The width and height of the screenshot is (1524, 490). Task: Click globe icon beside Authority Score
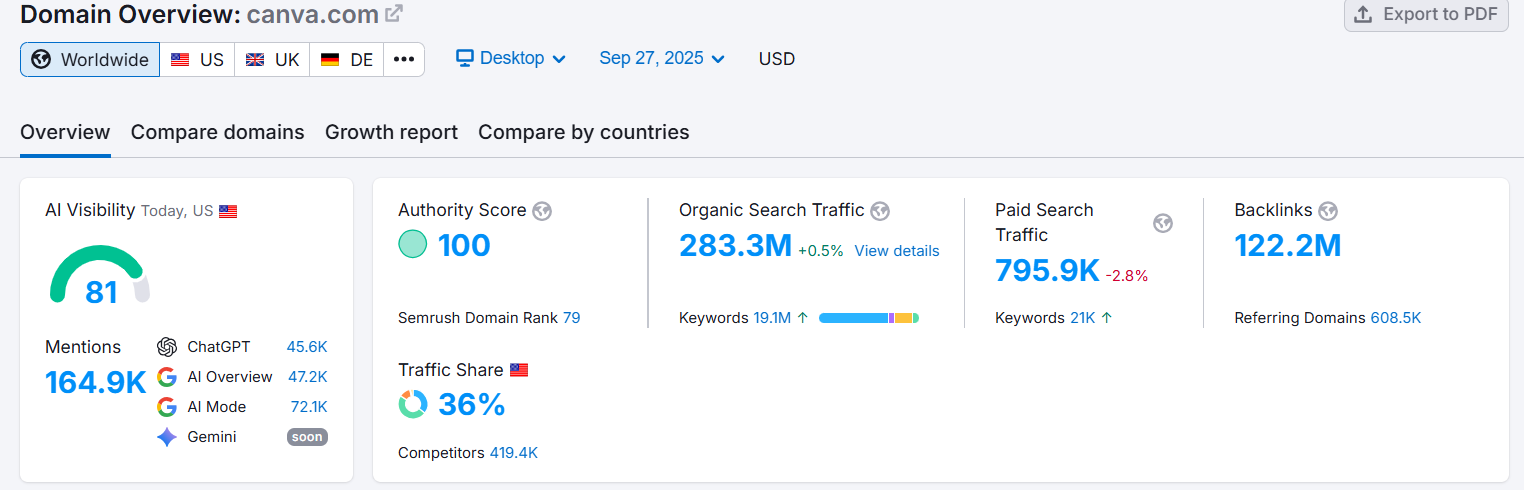(x=542, y=211)
